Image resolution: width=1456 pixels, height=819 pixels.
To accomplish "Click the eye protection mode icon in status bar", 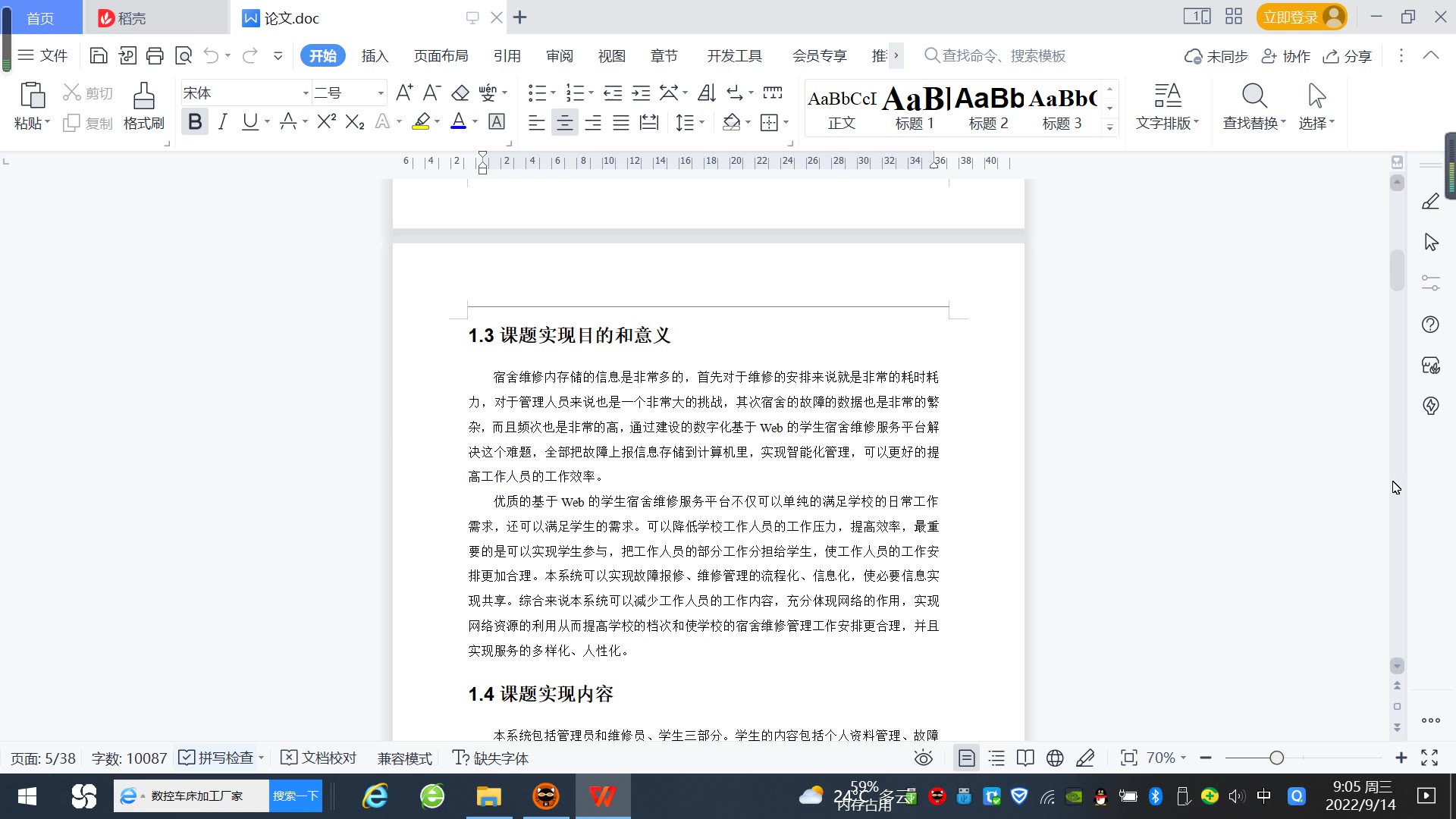I will [923, 758].
